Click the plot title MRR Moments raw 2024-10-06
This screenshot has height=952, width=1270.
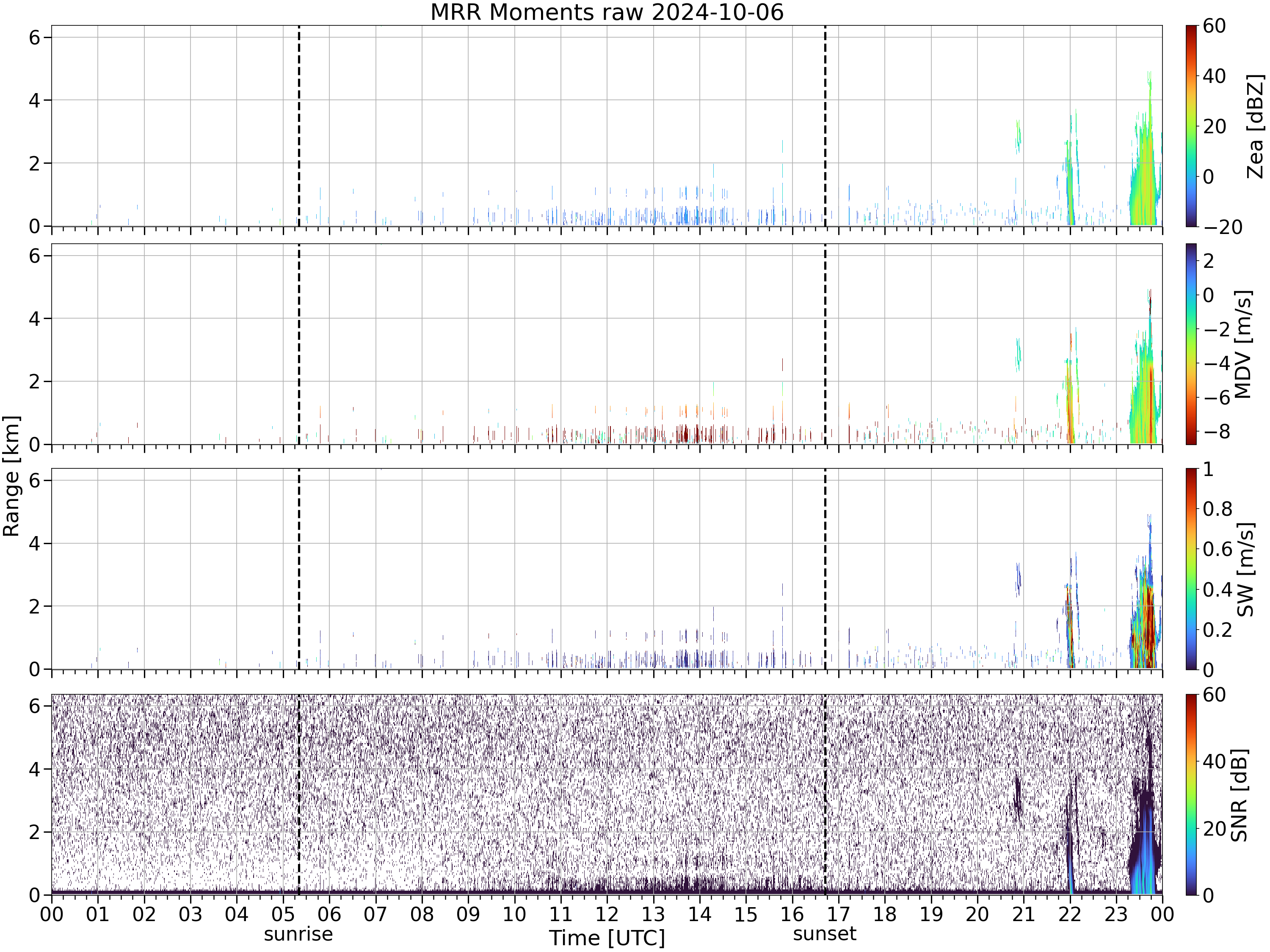pyautogui.click(x=607, y=12)
